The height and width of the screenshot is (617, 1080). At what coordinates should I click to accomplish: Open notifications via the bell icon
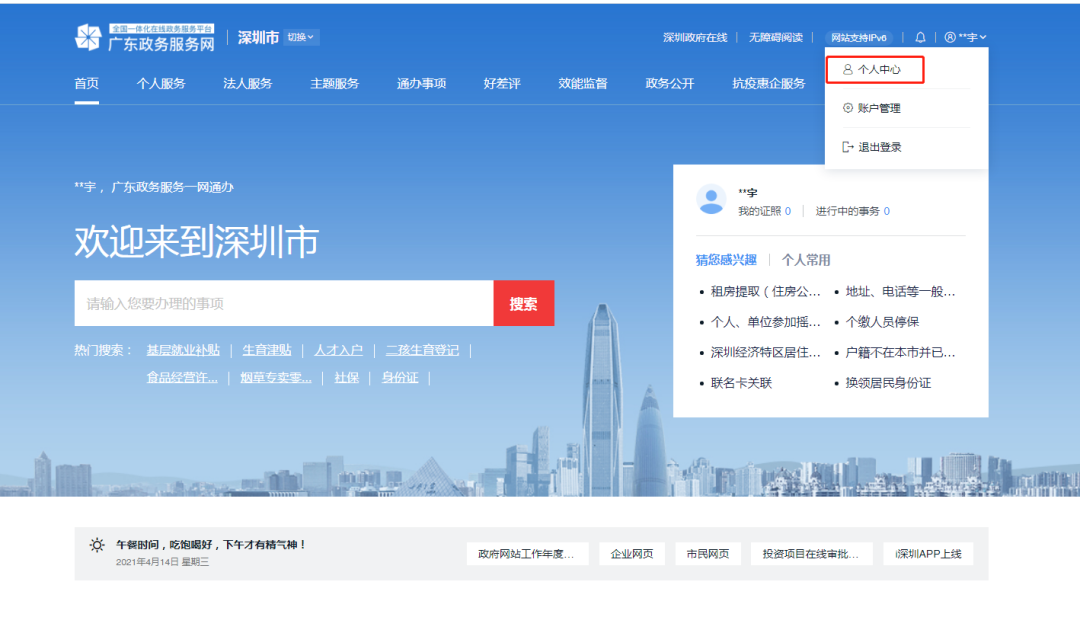click(920, 36)
